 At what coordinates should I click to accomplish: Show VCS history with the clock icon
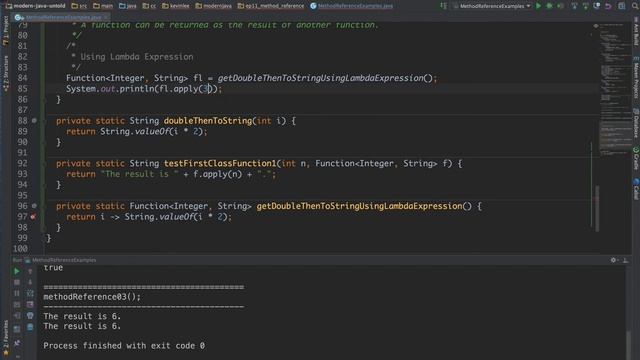coord(597,6)
